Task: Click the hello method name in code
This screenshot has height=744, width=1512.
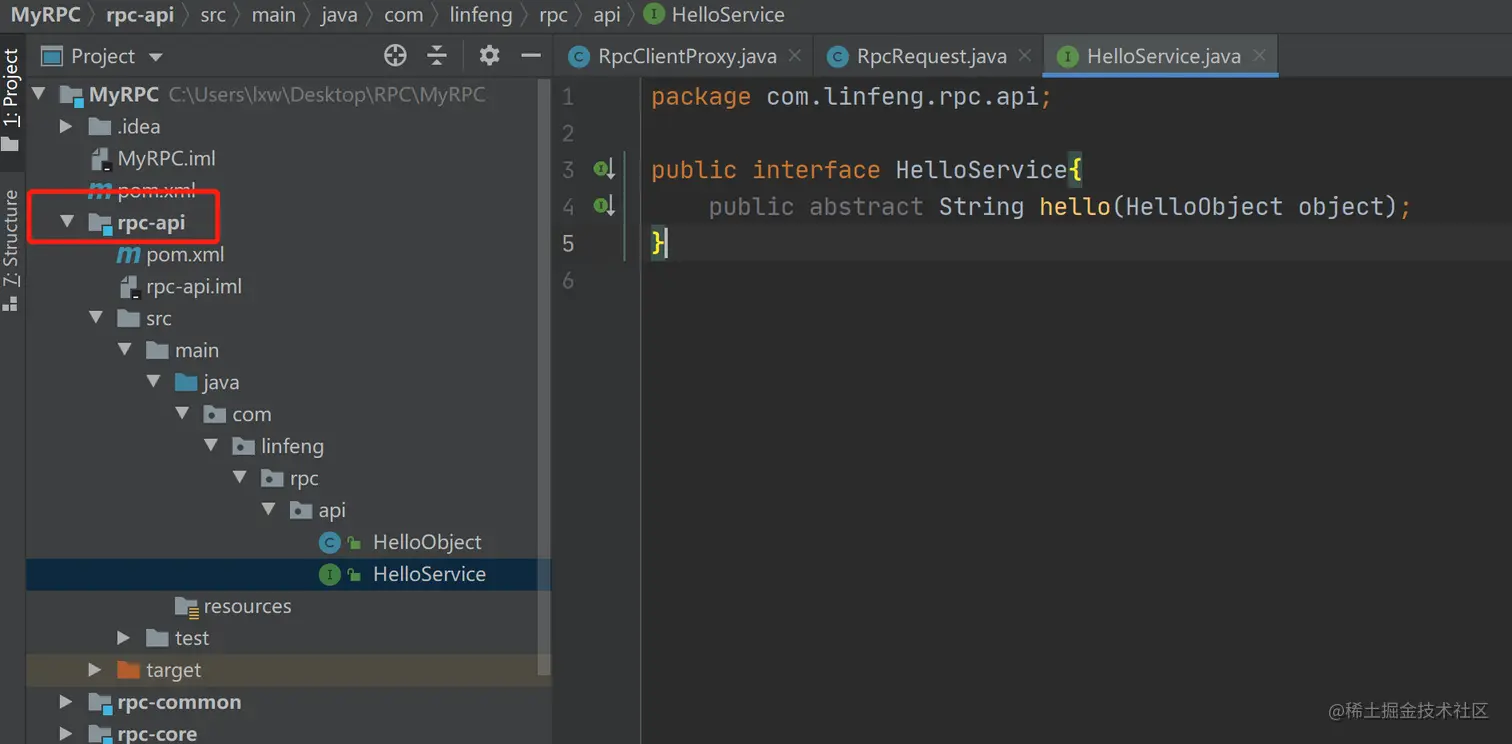Action: point(1075,207)
